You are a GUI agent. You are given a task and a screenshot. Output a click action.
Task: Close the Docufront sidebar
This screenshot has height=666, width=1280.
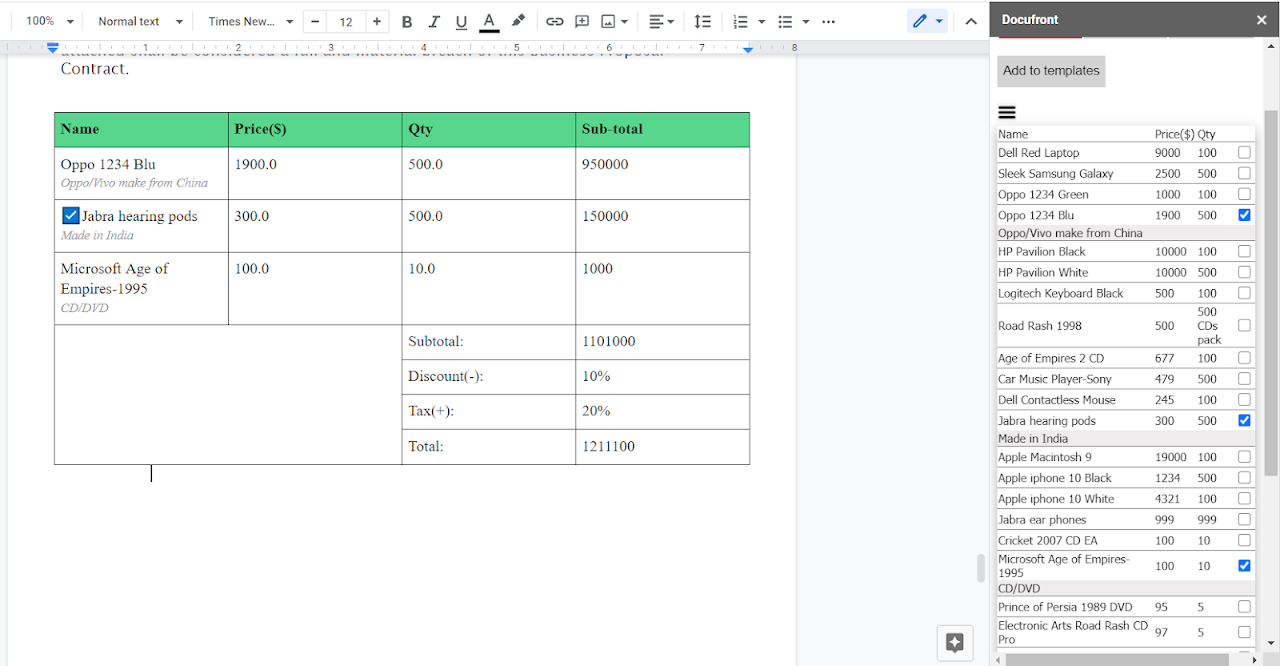1261,19
